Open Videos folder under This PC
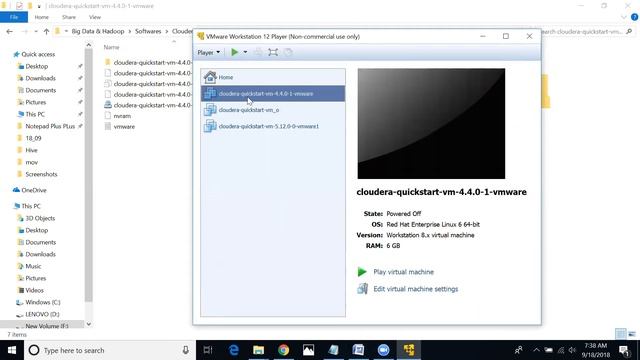The width and height of the screenshot is (640, 360). point(34,290)
